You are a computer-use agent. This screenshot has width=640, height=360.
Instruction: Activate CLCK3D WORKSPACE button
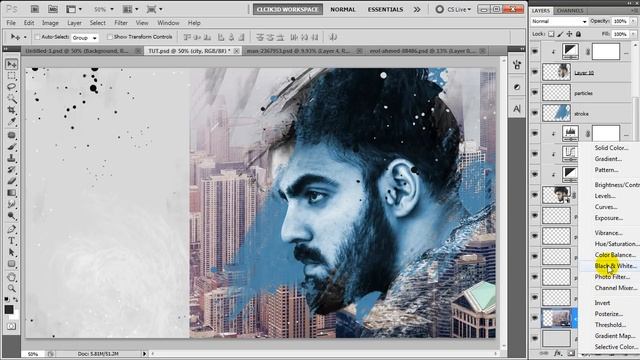coord(288,9)
